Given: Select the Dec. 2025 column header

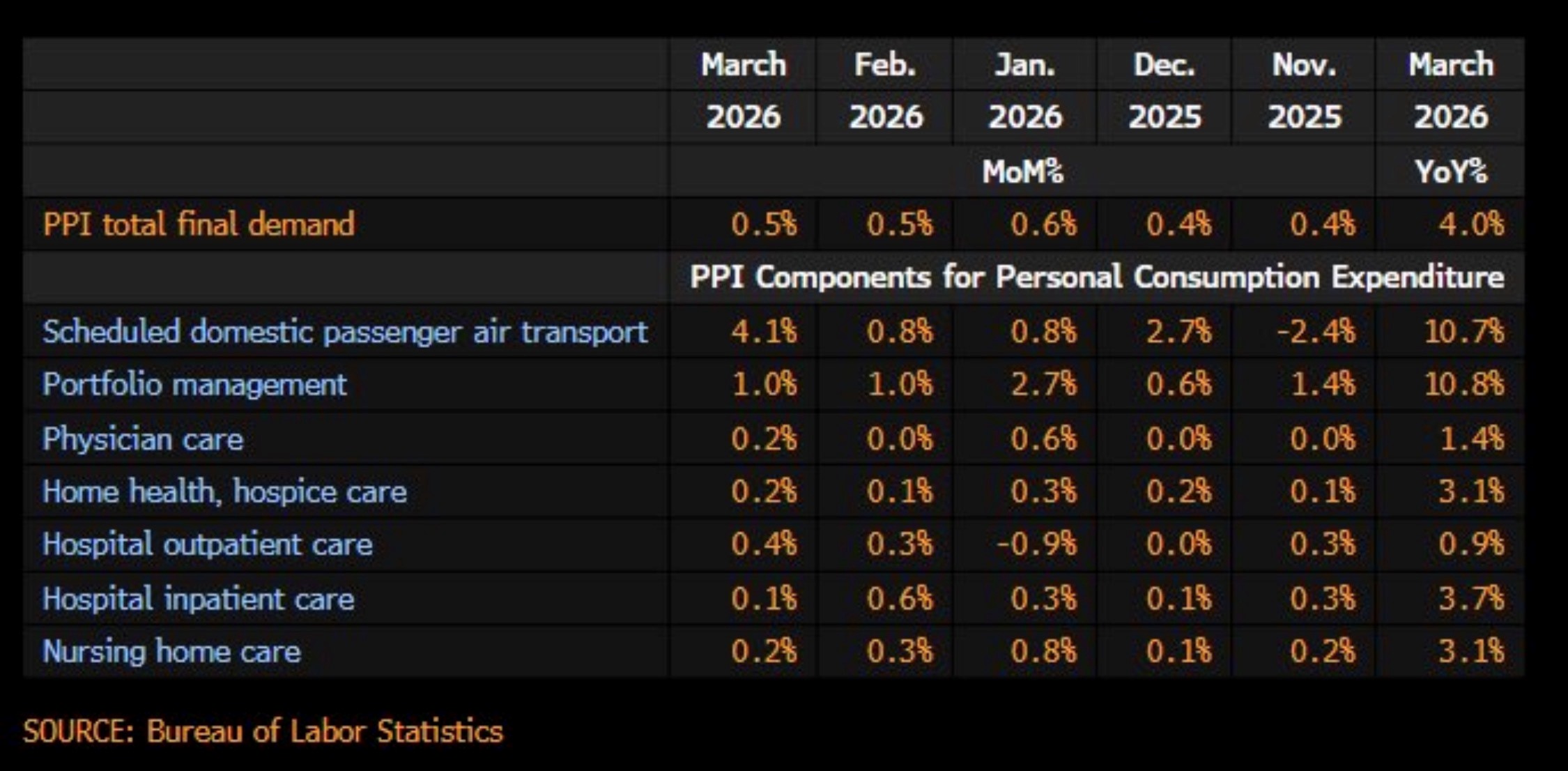Looking at the screenshot, I should click(1165, 91).
